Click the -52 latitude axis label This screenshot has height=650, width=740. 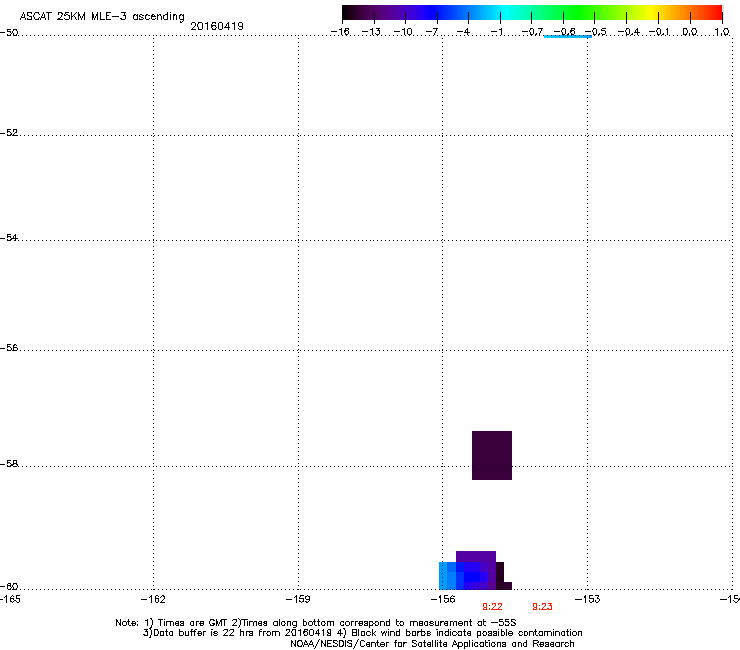tap(9, 133)
